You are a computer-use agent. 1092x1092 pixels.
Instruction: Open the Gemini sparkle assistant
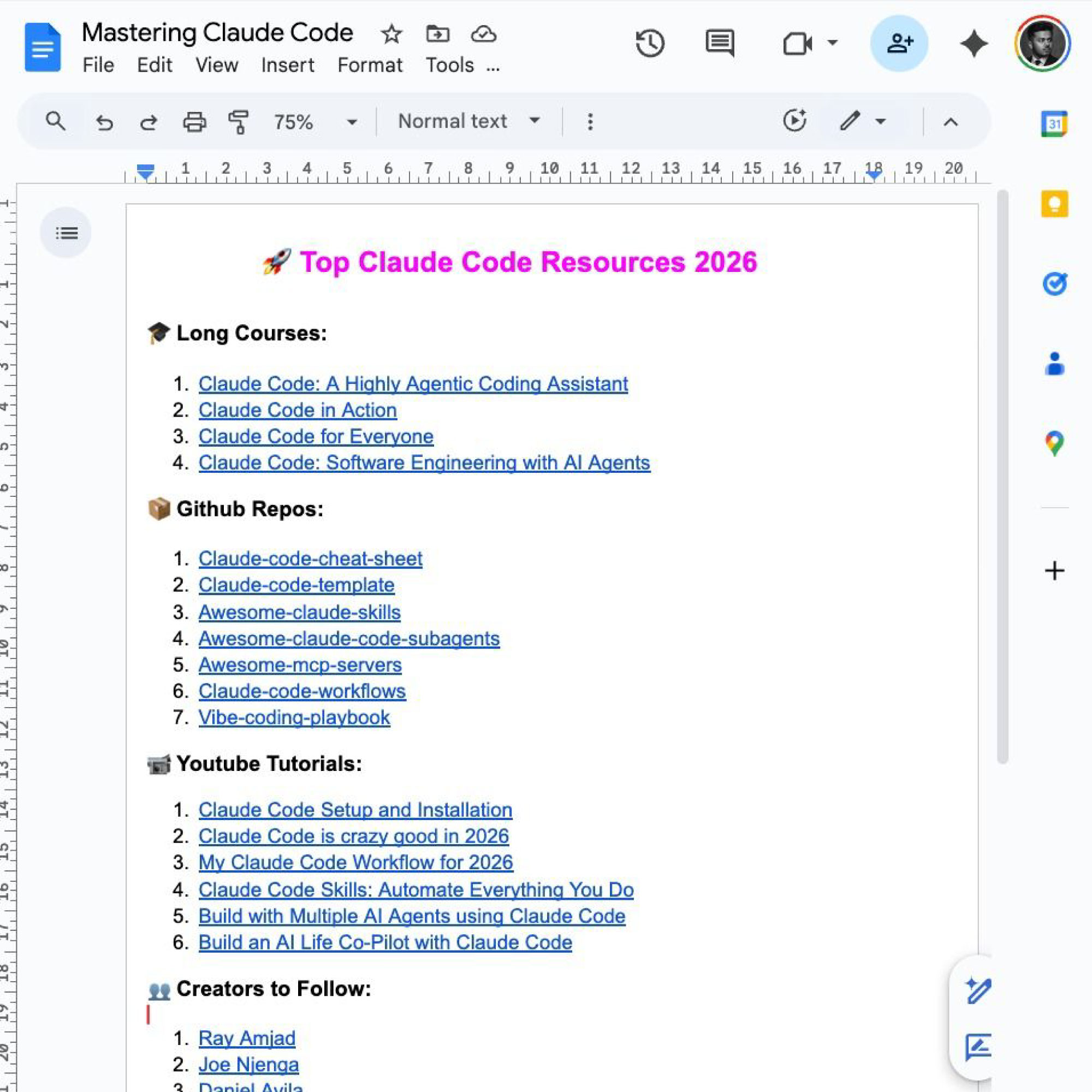pos(974,44)
